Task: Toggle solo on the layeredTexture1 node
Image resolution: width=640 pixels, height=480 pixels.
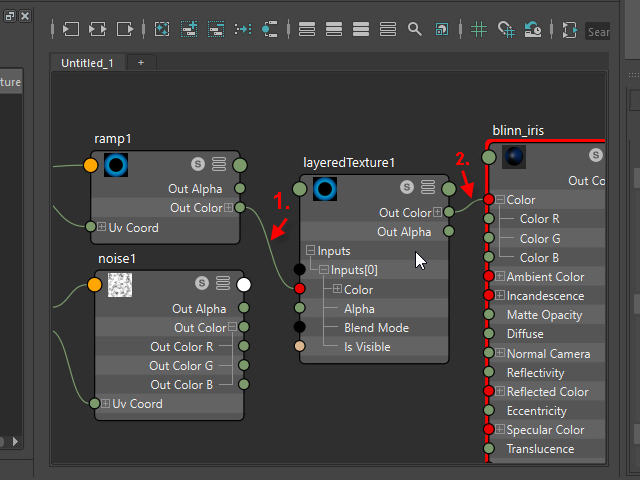Action: click(x=407, y=187)
